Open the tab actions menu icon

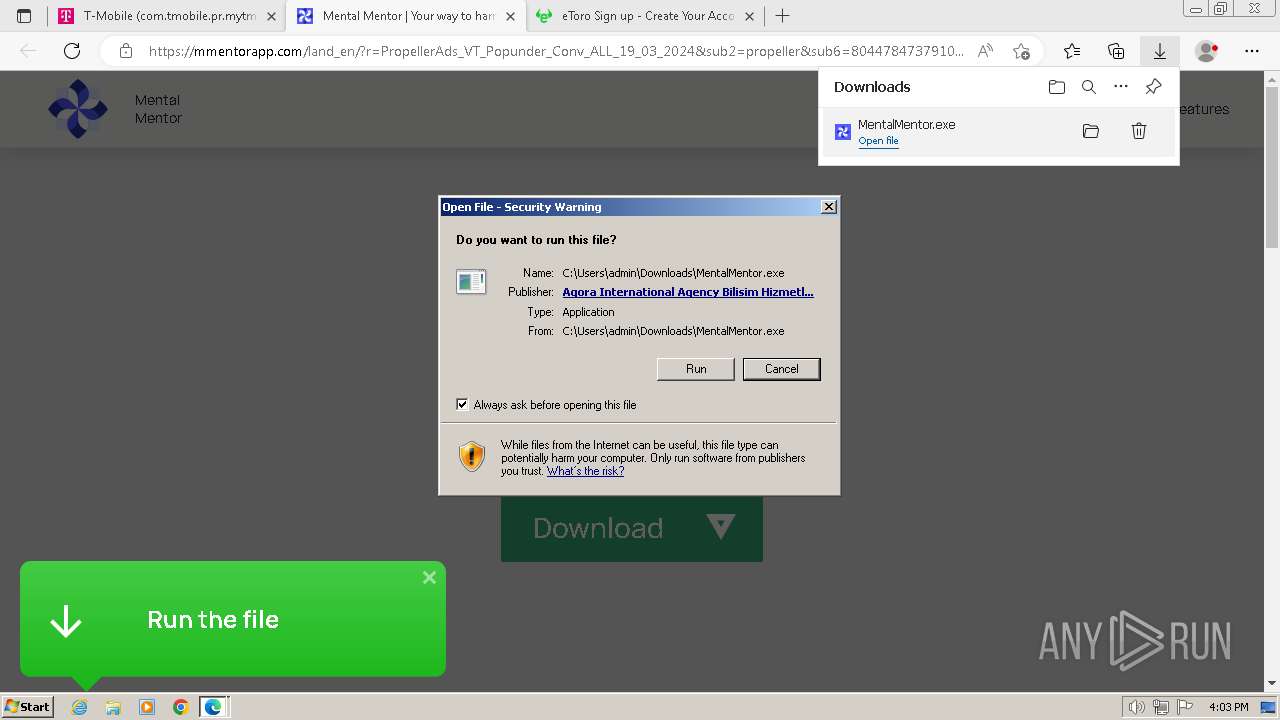click(24, 16)
